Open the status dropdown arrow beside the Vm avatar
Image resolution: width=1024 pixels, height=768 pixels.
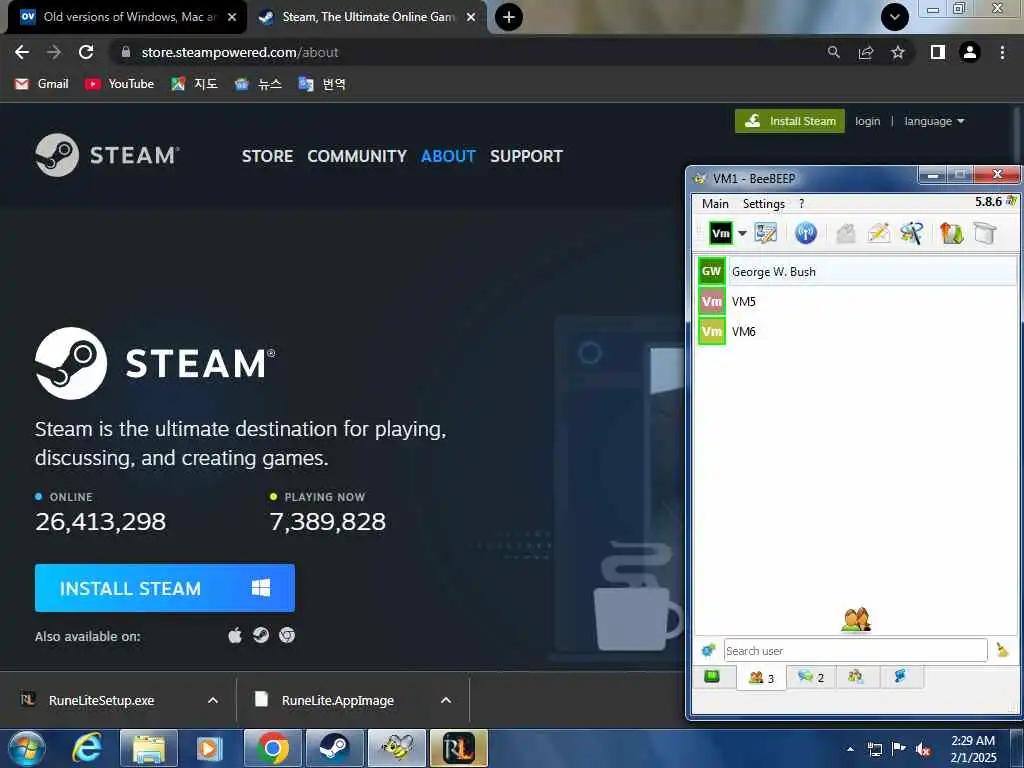click(742, 233)
